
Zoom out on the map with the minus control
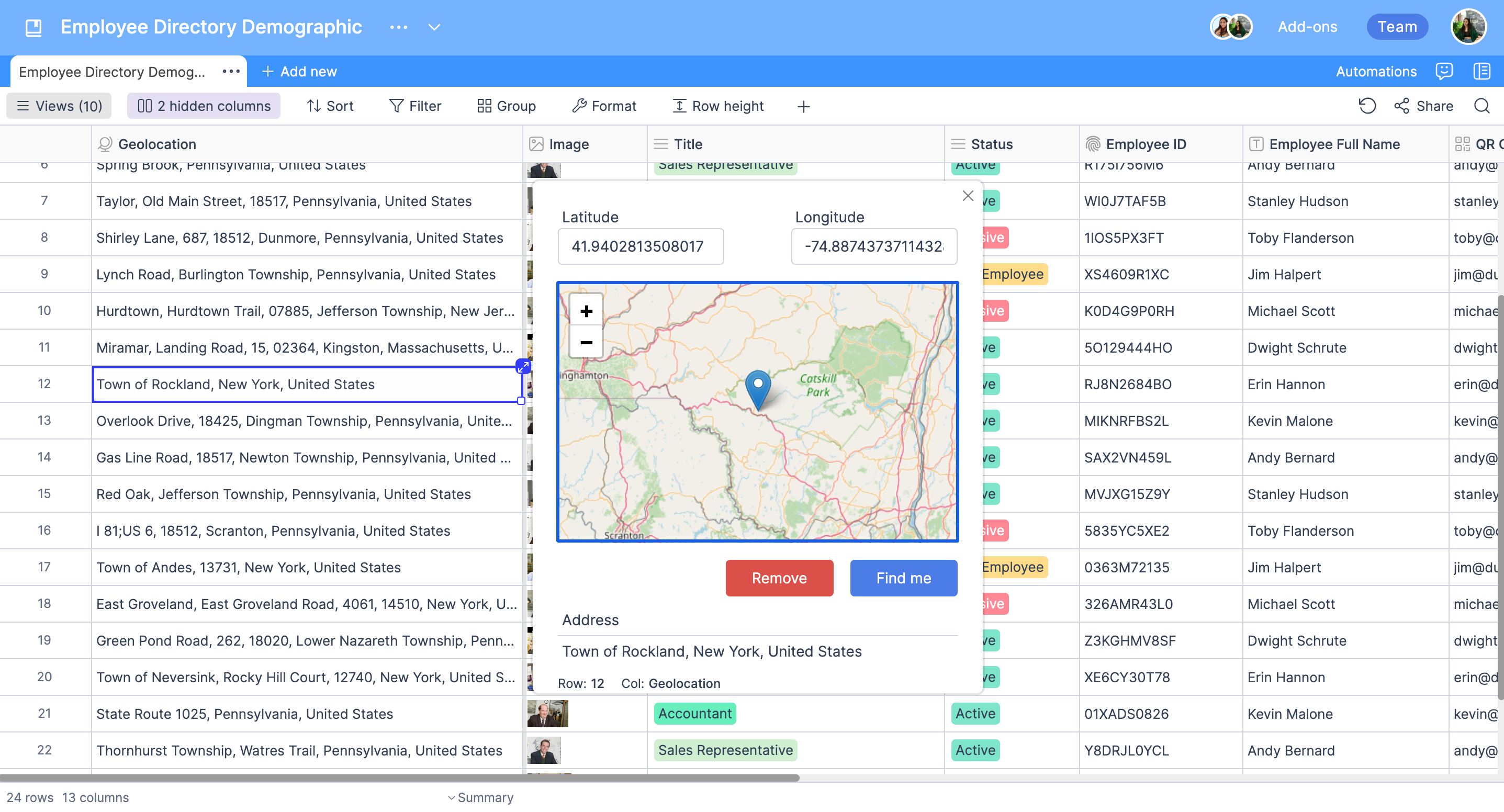point(586,342)
